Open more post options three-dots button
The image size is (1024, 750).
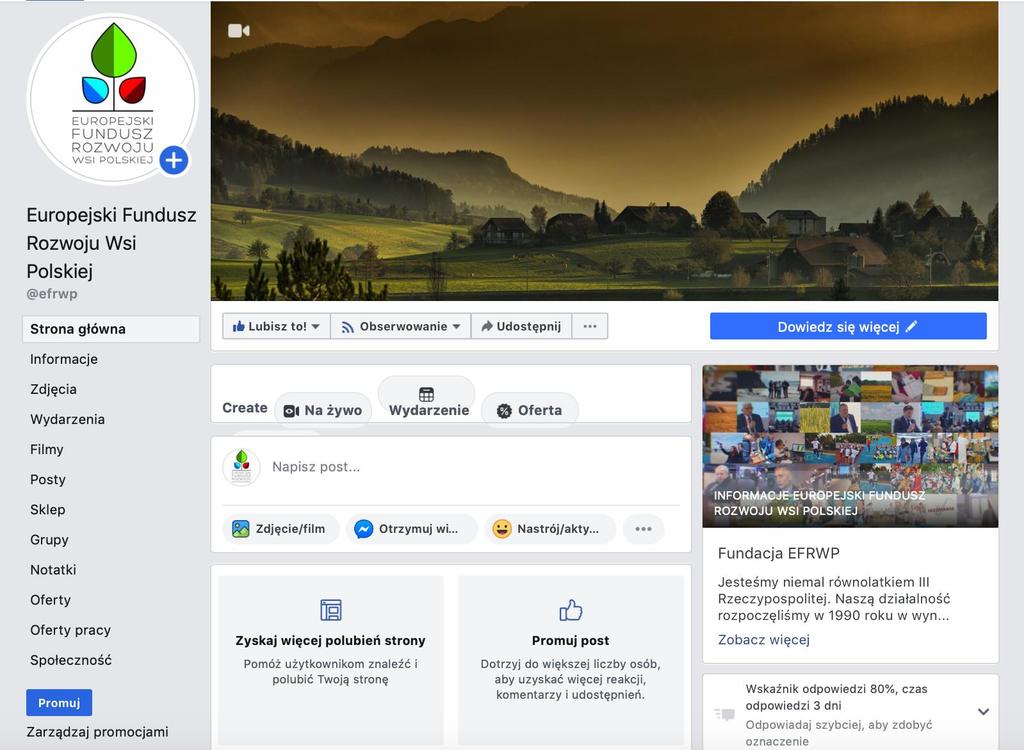coord(643,529)
